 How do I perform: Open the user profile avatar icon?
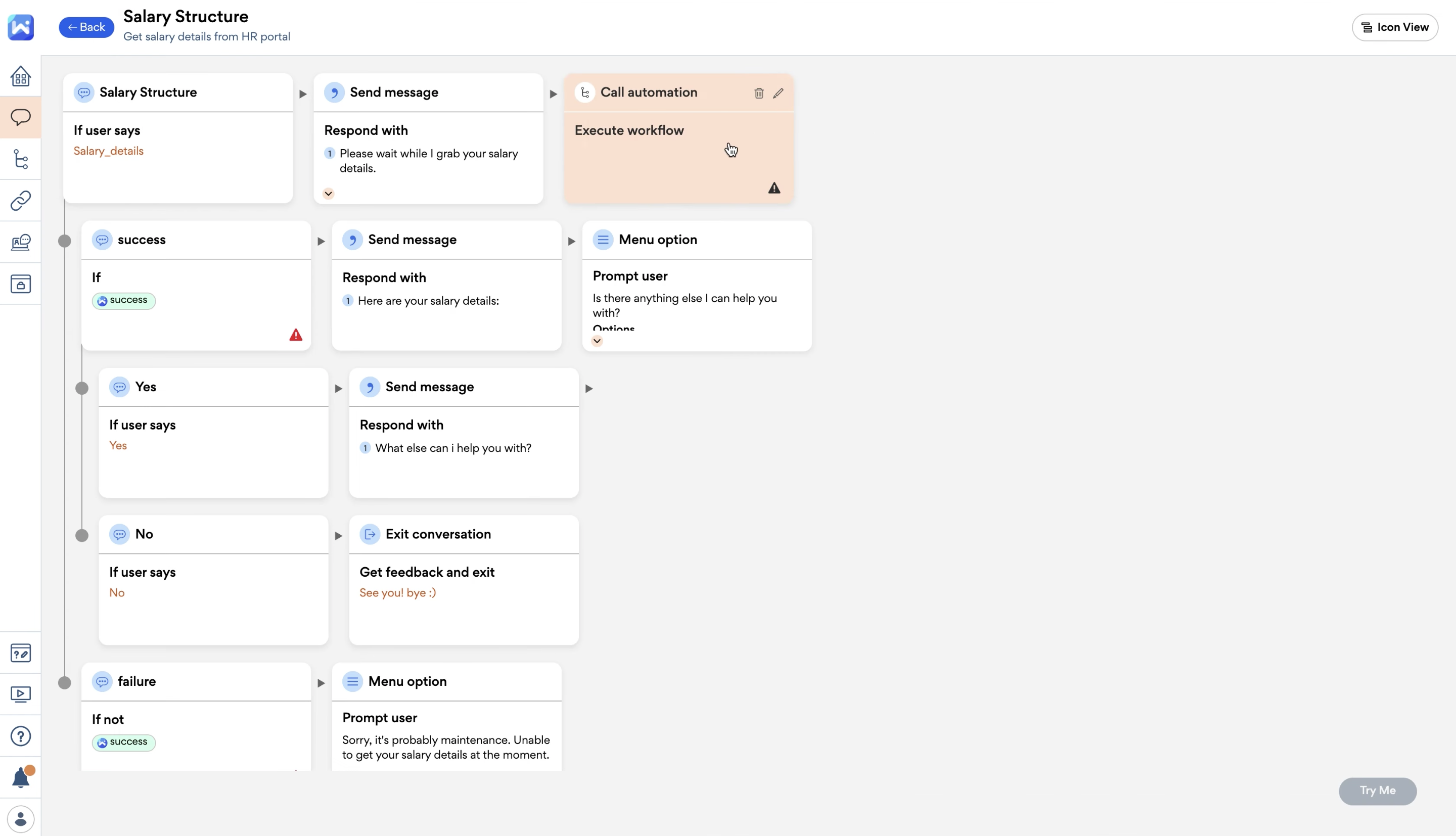21,819
